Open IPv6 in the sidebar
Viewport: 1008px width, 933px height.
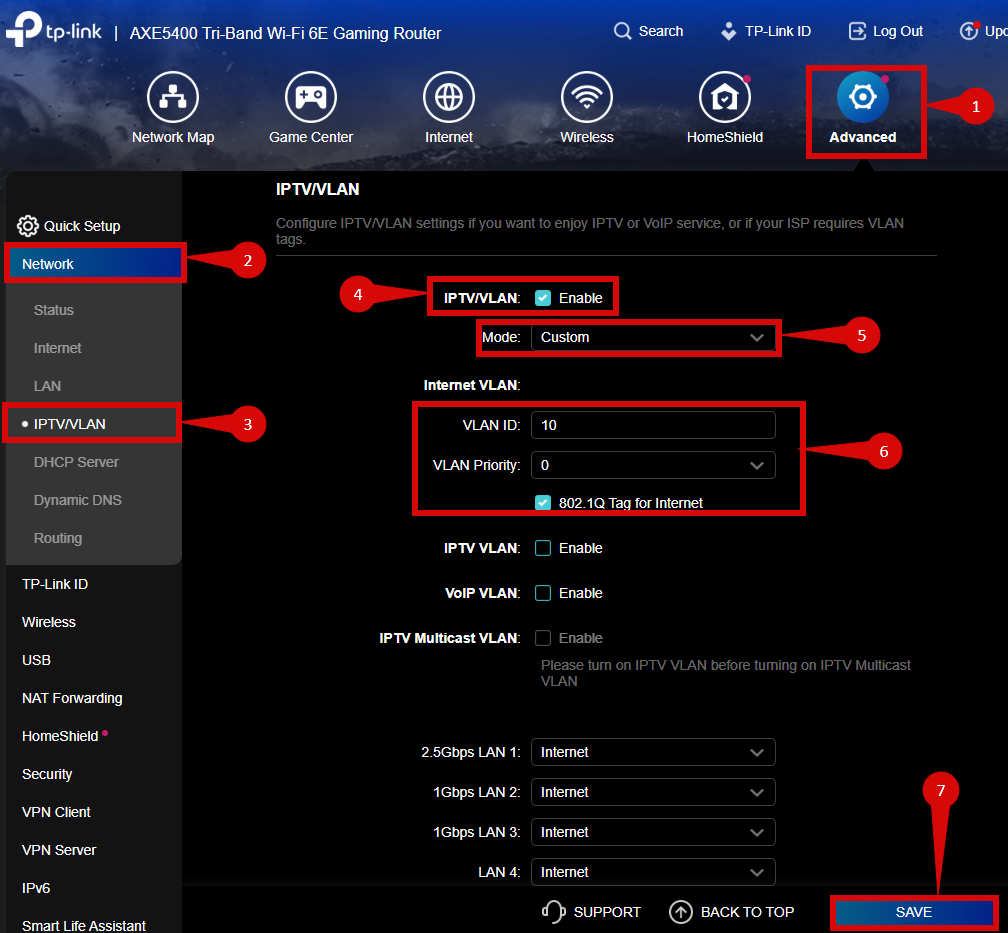point(36,887)
